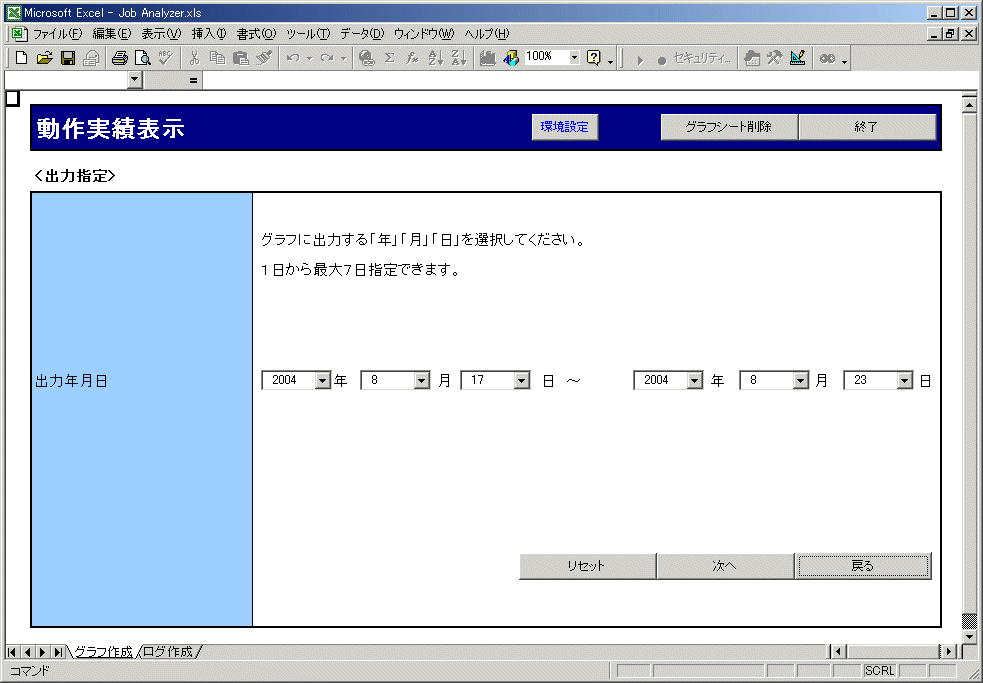The width and height of the screenshot is (983, 683).
Task: Open the 挿入(I) menu
Action: 209,34
